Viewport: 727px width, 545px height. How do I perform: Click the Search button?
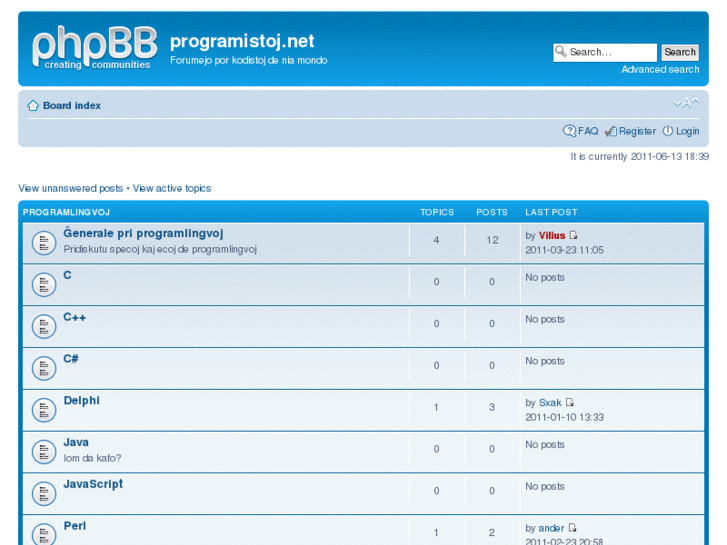pyautogui.click(x=680, y=52)
